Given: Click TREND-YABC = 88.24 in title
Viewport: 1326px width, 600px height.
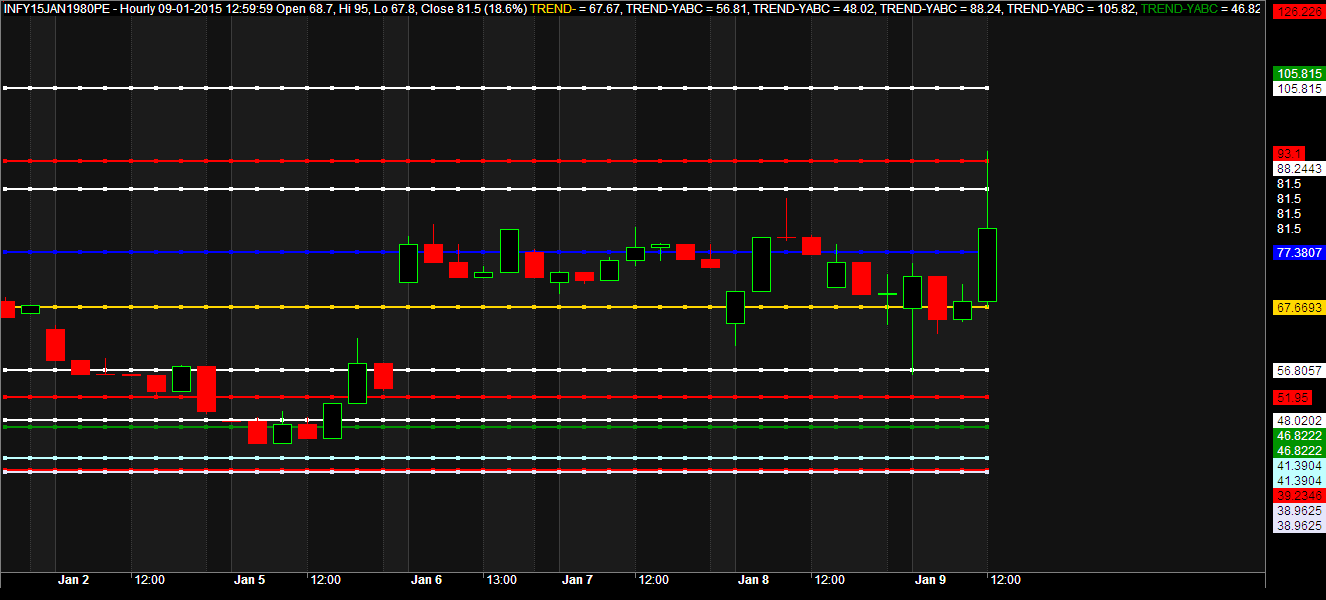Looking at the screenshot, I should pos(940,8).
